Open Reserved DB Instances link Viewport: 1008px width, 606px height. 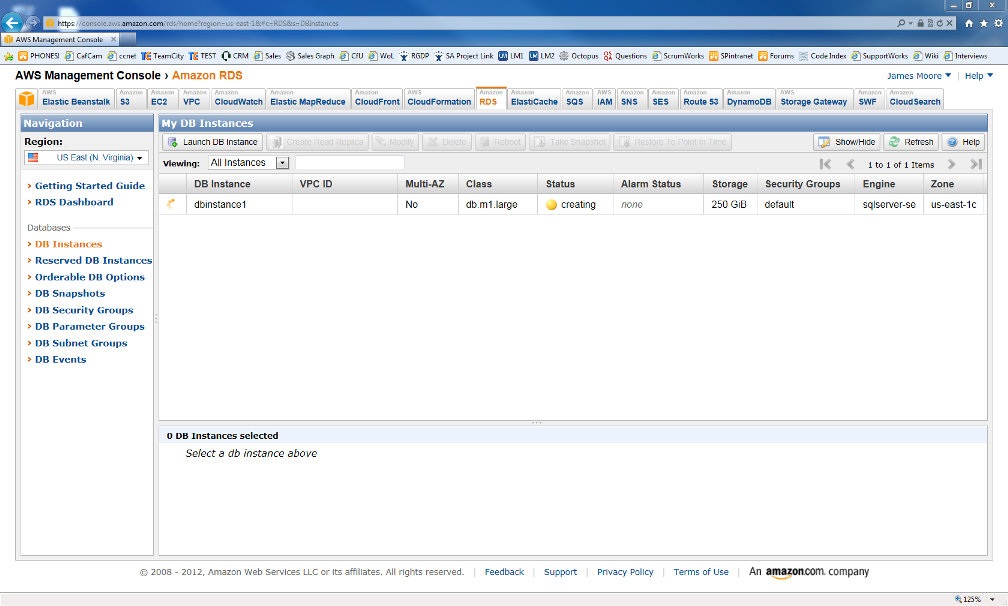[93, 260]
